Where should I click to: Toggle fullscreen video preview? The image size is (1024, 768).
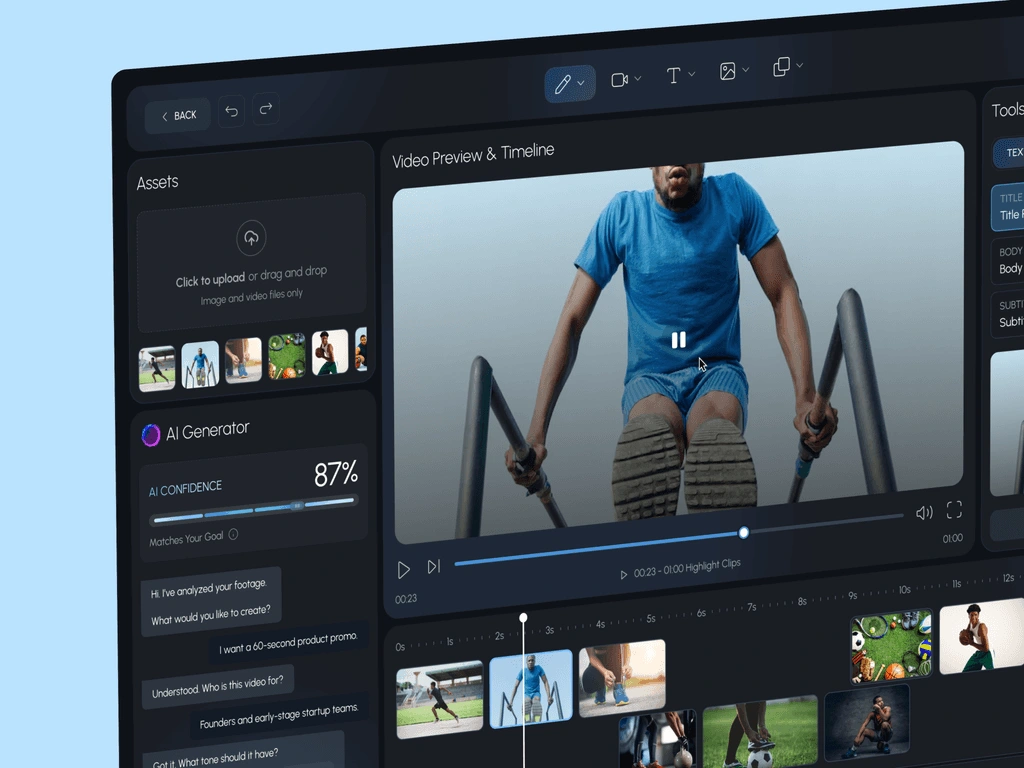coord(954,509)
